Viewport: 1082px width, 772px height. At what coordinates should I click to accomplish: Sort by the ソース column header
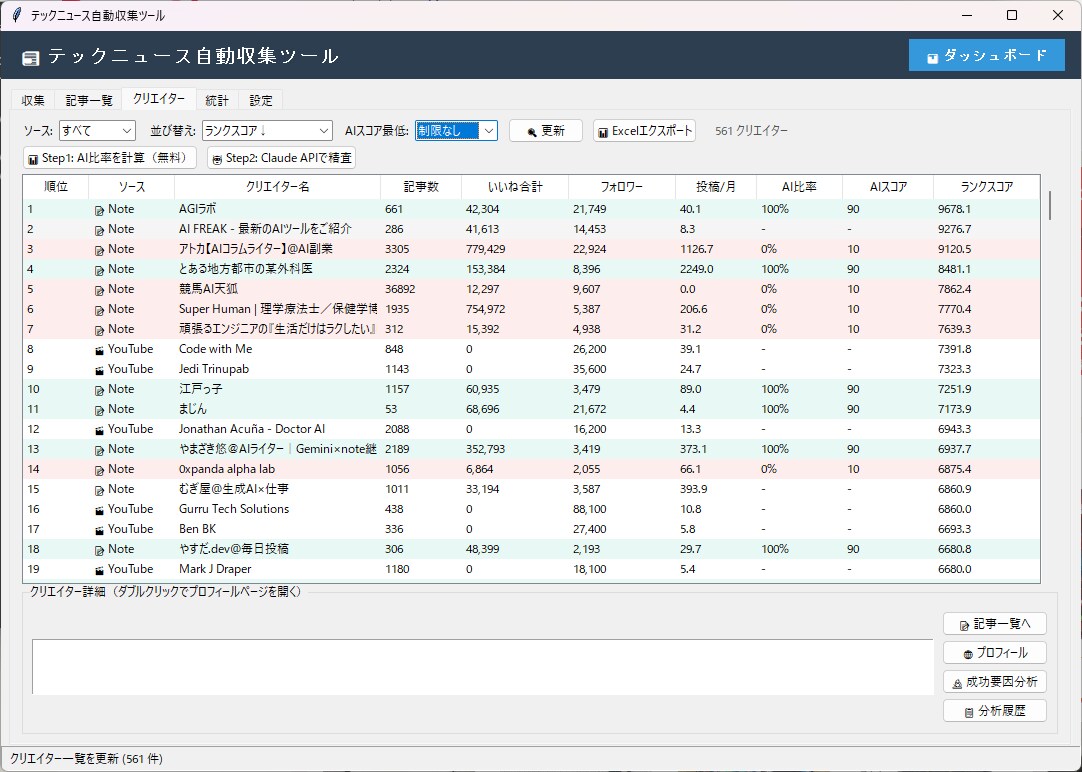coord(132,187)
